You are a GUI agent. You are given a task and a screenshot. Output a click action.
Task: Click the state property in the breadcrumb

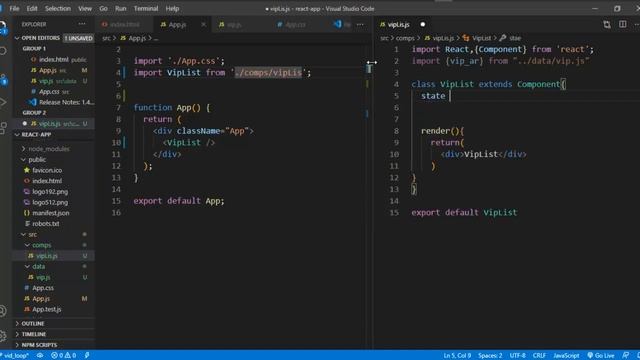(510, 38)
